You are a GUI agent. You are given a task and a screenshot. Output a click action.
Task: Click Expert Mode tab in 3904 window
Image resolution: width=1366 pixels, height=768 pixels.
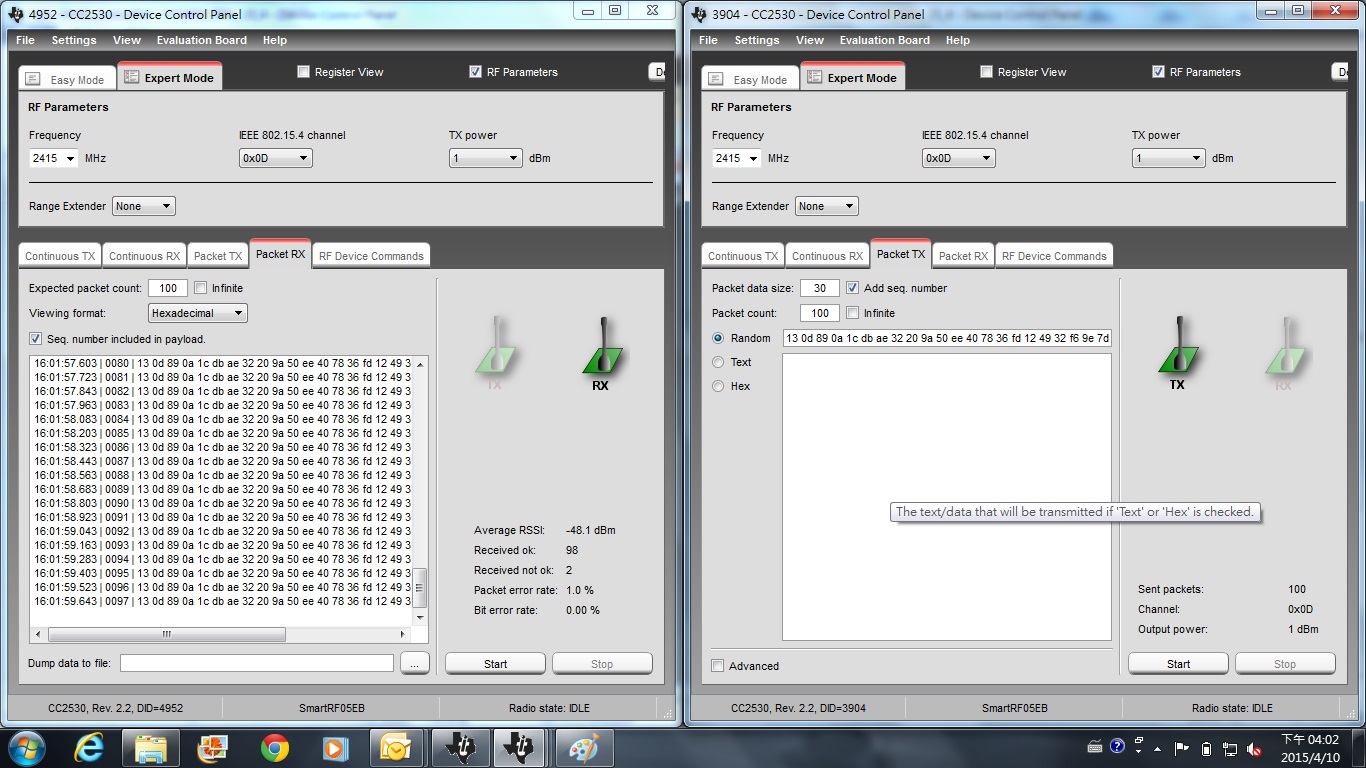point(853,77)
